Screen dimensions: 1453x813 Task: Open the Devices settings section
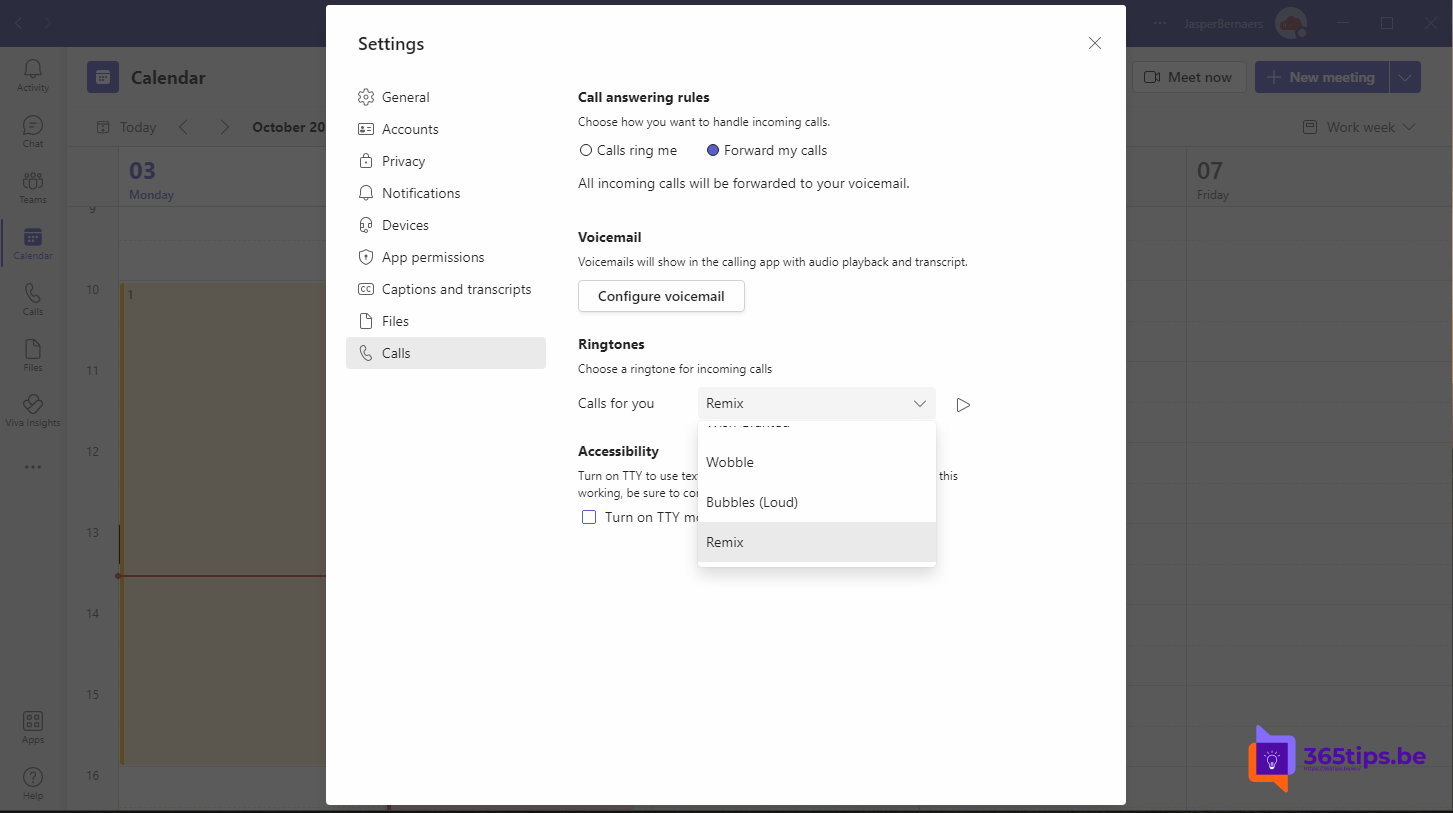[x=404, y=224]
